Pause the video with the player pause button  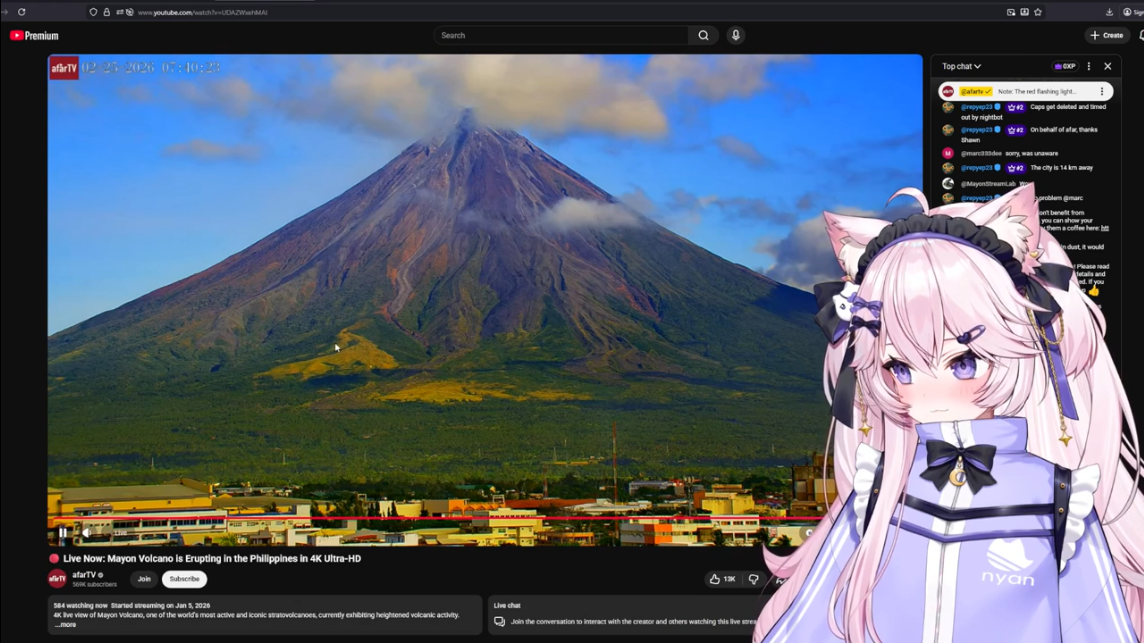pyautogui.click(x=63, y=533)
